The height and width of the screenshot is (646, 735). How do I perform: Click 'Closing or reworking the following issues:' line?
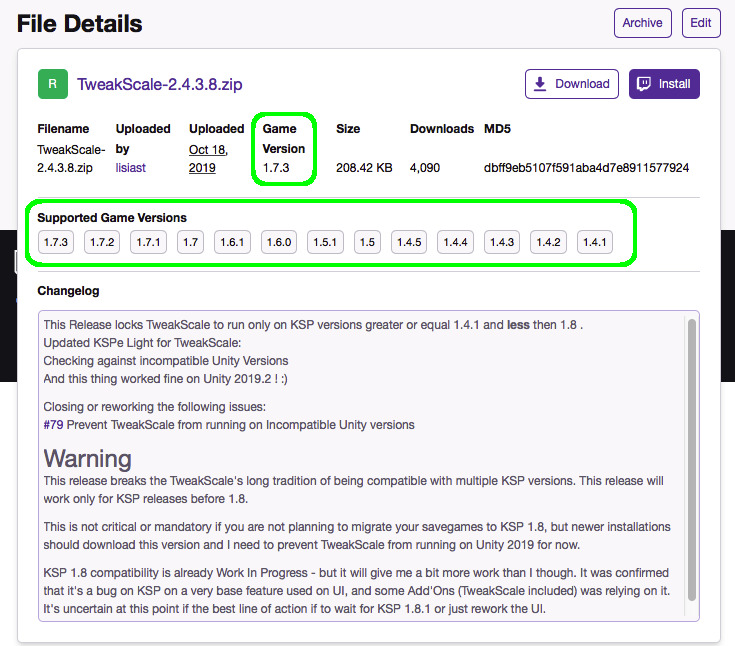click(x=155, y=406)
